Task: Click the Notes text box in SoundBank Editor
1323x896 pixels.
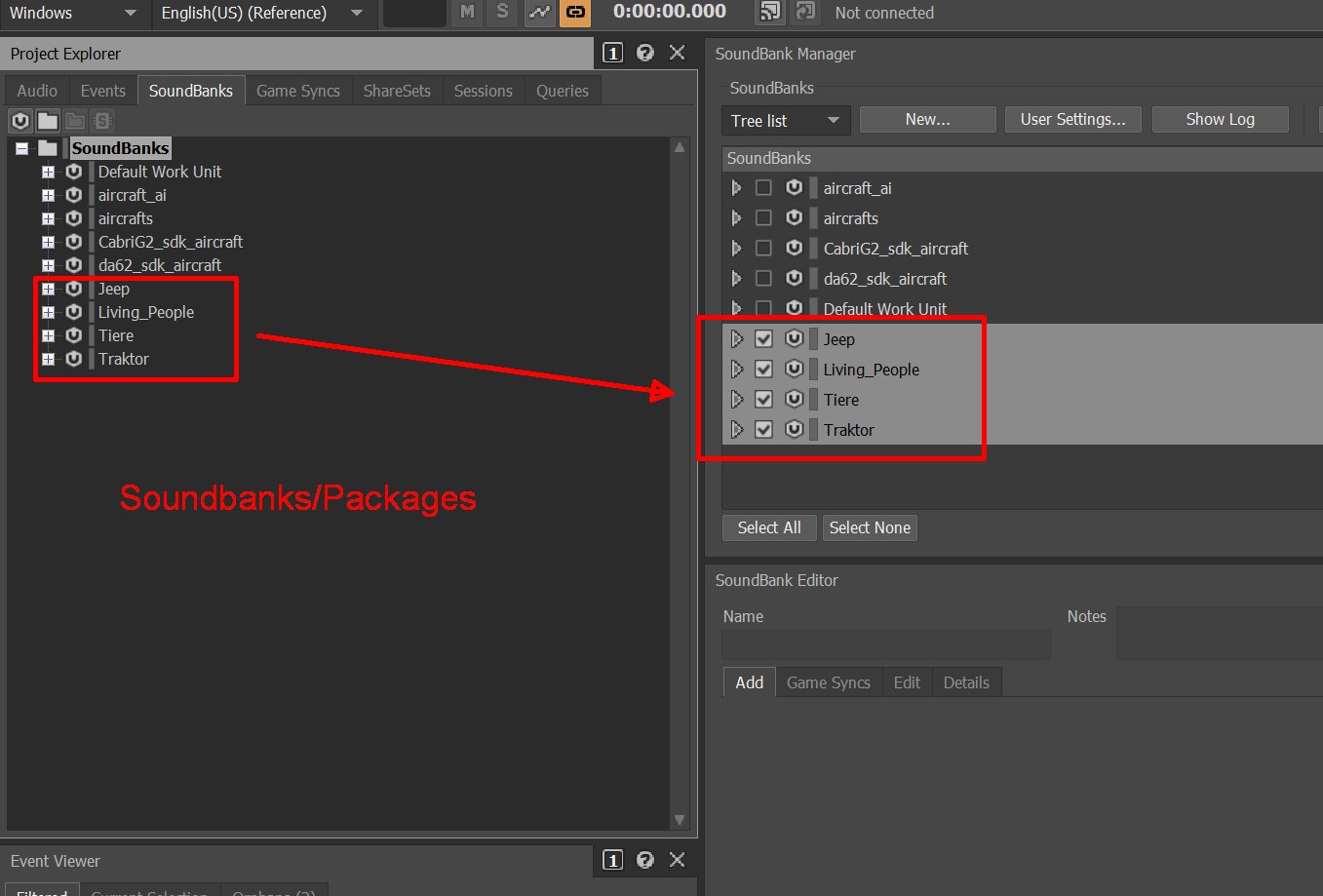Action: pos(1220,633)
